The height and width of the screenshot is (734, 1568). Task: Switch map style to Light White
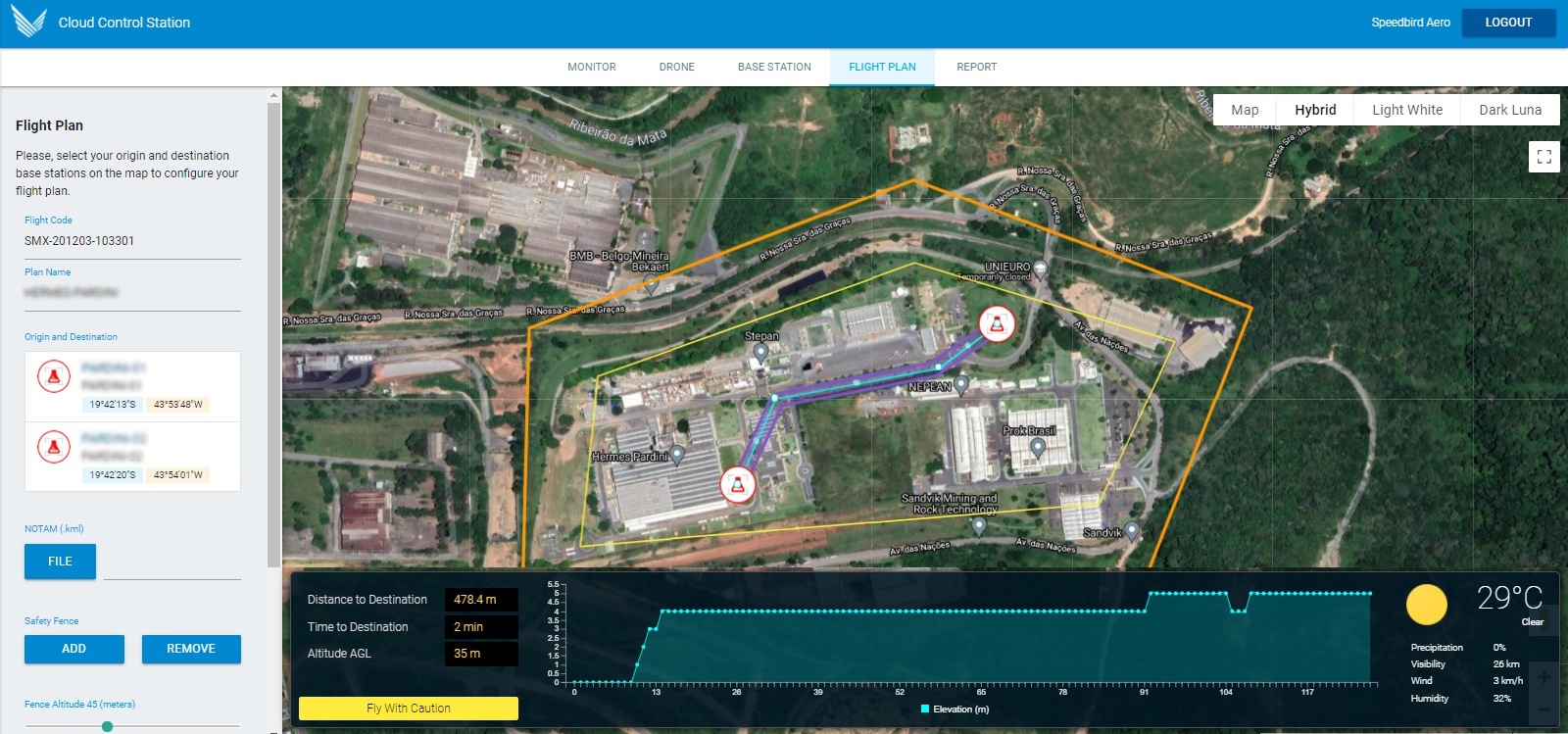coord(1407,110)
